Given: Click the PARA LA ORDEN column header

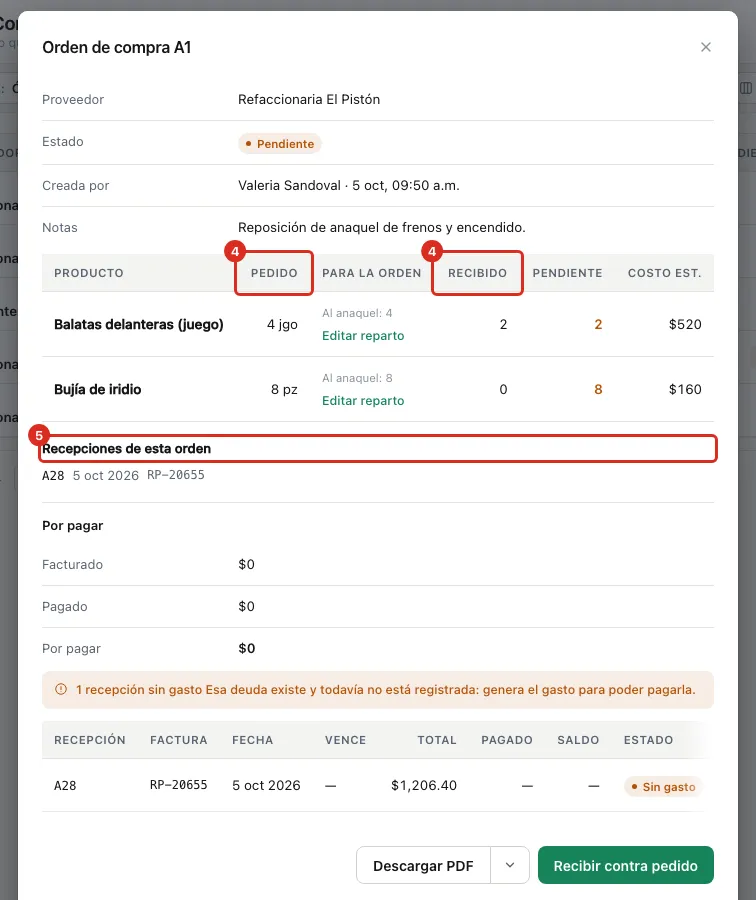Looking at the screenshot, I should pos(371,273).
